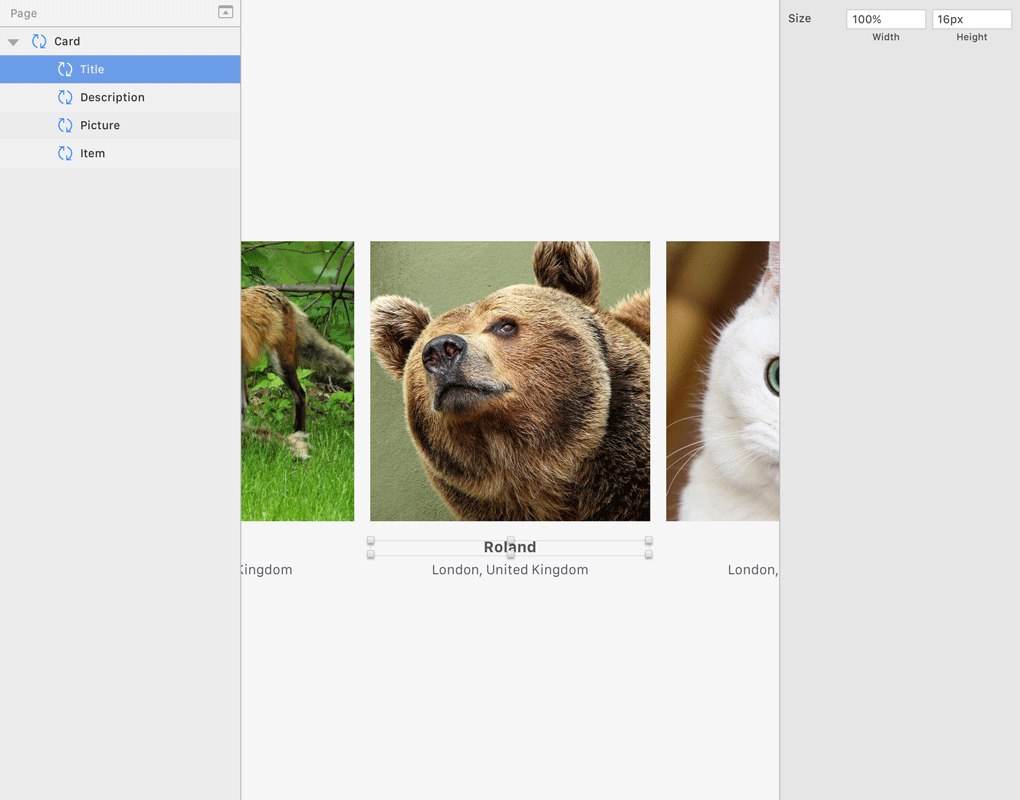Click the Description layer's component icon
The height and width of the screenshot is (800, 1020).
coord(65,97)
